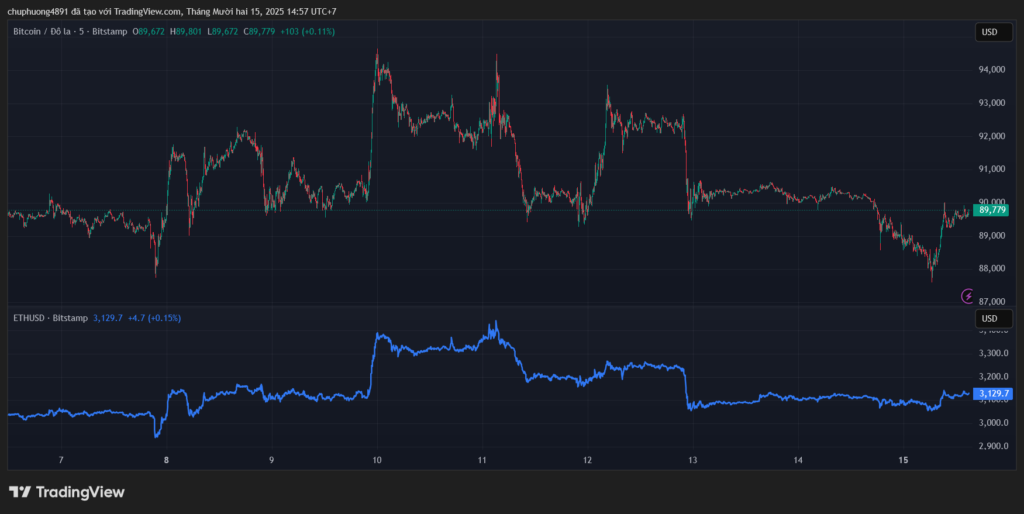The width and height of the screenshot is (1024, 514).
Task: Click date label 13 on time axis
Action: (x=693, y=460)
